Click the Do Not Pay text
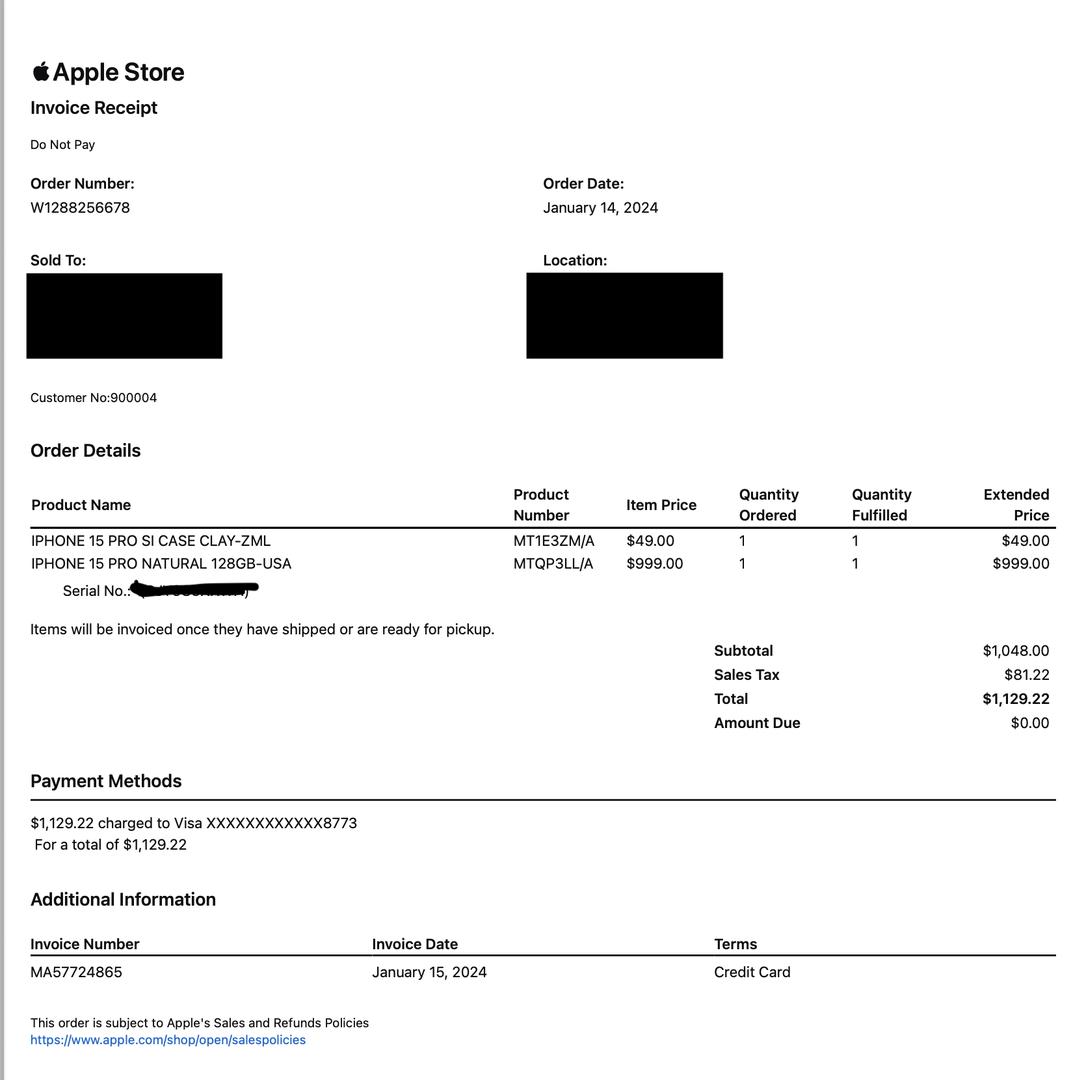1073x1080 pixels. tap(63, 145)
